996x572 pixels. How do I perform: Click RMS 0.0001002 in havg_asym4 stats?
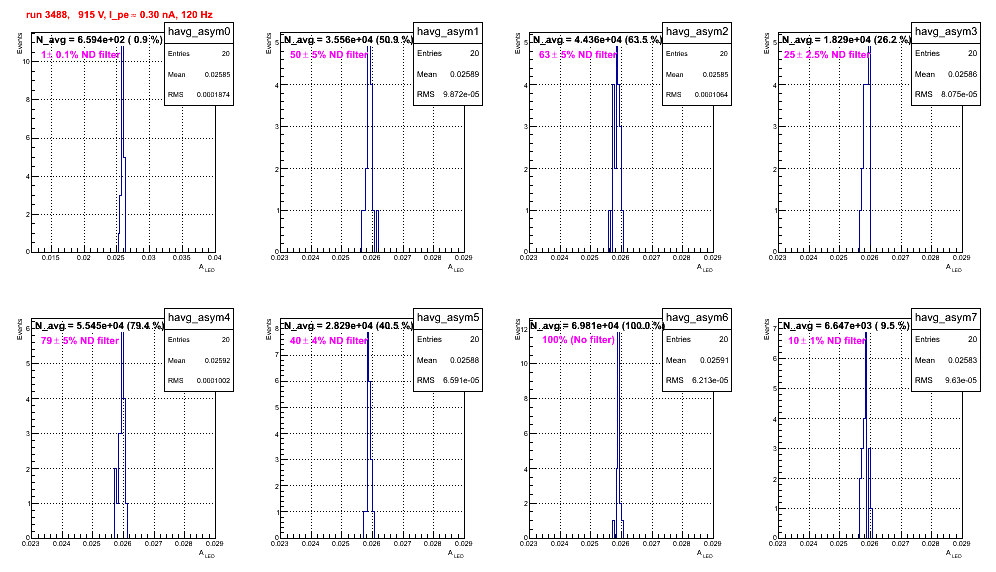coord(199,381)
